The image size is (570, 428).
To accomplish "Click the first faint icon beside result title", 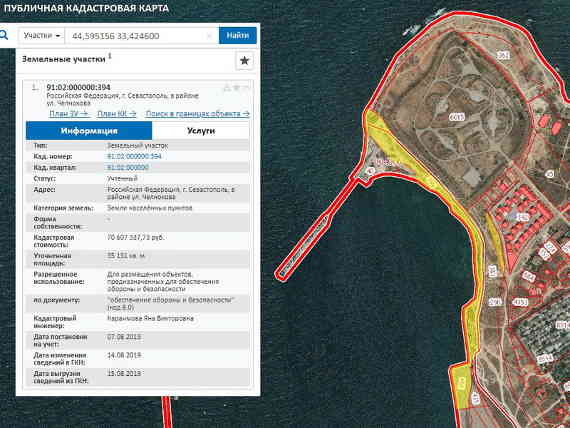I will coord(227,88).
